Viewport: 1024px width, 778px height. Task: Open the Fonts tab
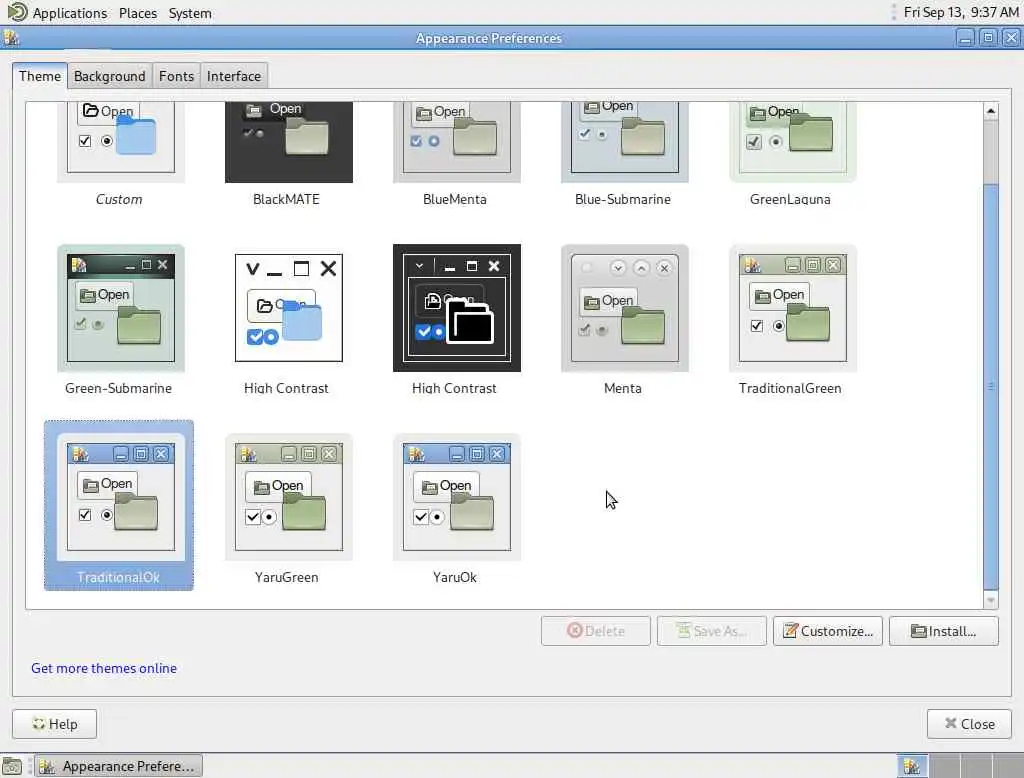(x=176, y=76)
